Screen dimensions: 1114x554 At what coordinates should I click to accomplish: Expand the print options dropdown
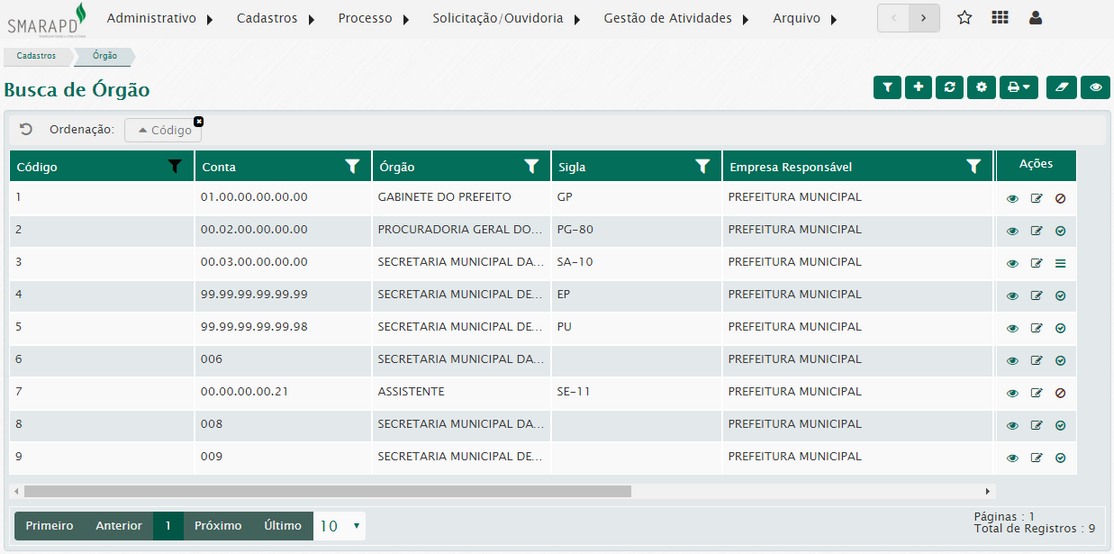(1018, 88)
